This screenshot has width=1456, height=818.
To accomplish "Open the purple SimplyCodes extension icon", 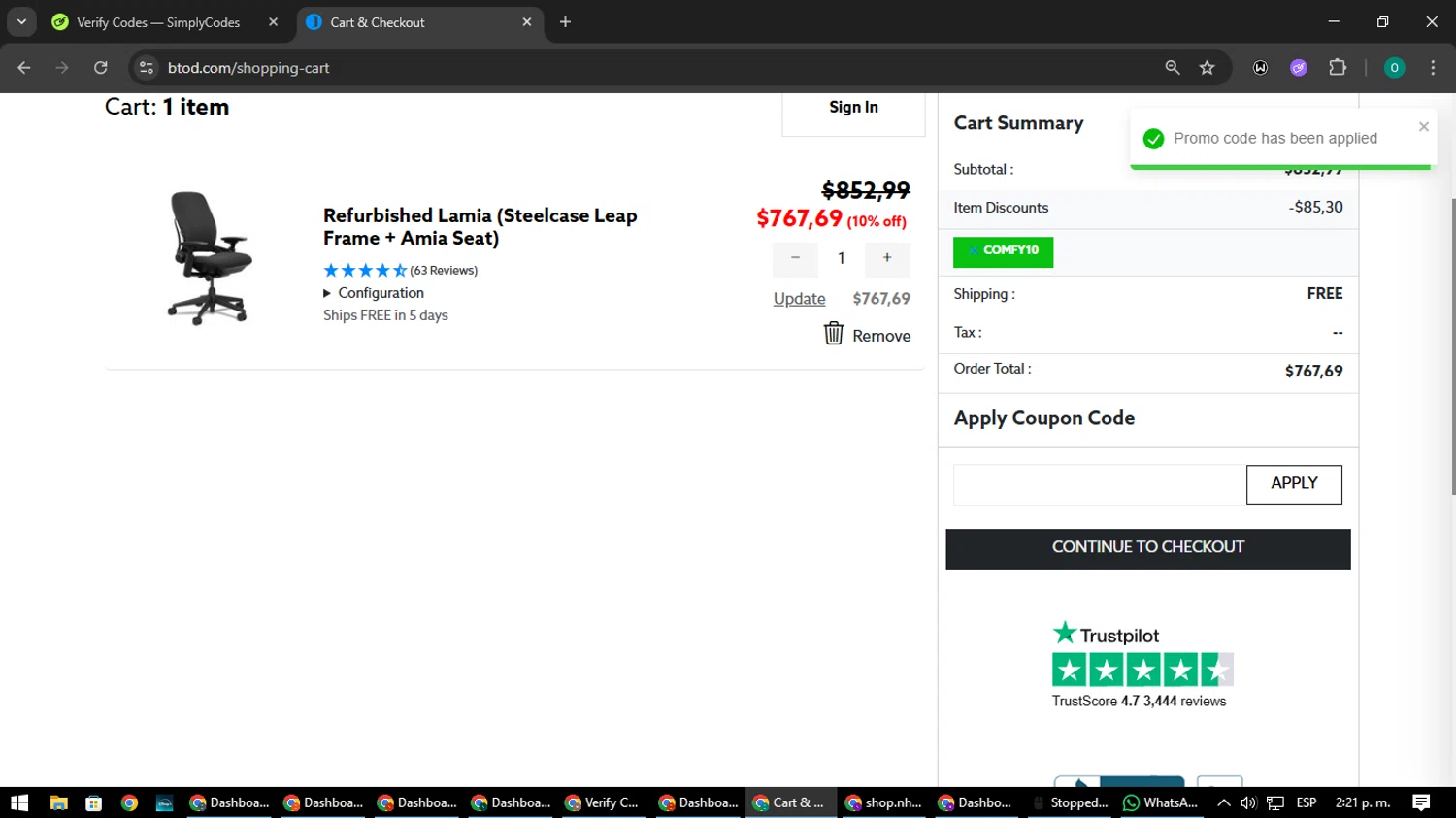I will (1299, 68).
